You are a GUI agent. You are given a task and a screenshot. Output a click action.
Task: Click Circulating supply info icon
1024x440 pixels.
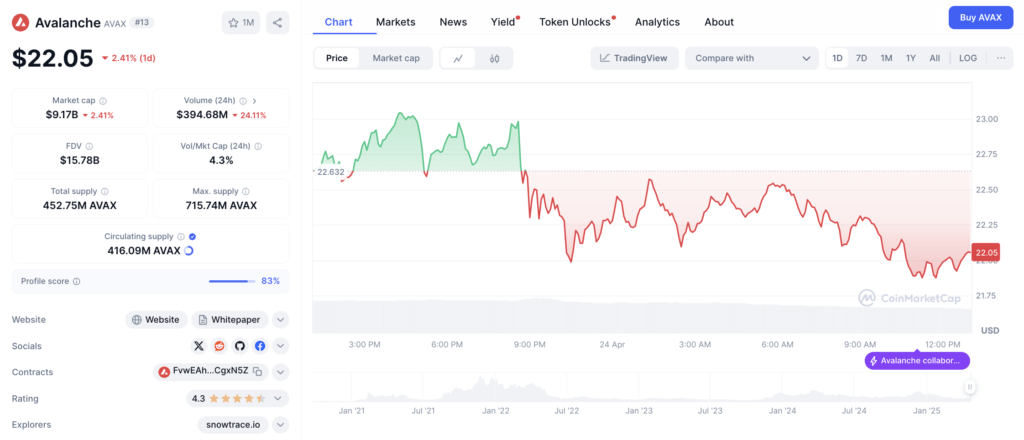click(x=181, y=237)
